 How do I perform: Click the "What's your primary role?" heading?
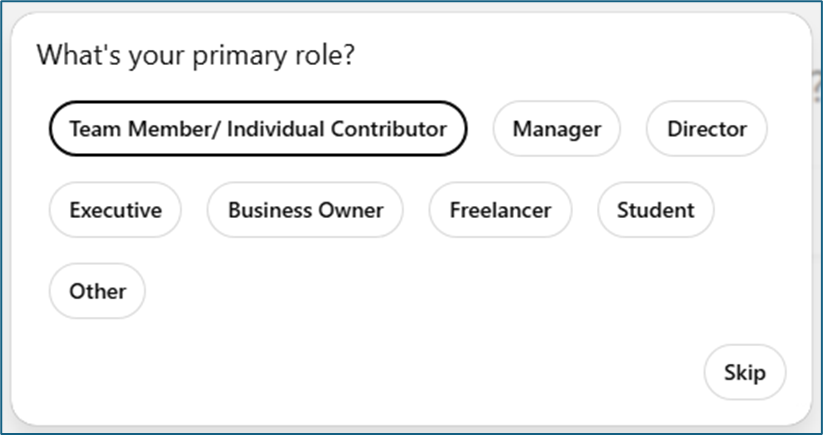196,55
